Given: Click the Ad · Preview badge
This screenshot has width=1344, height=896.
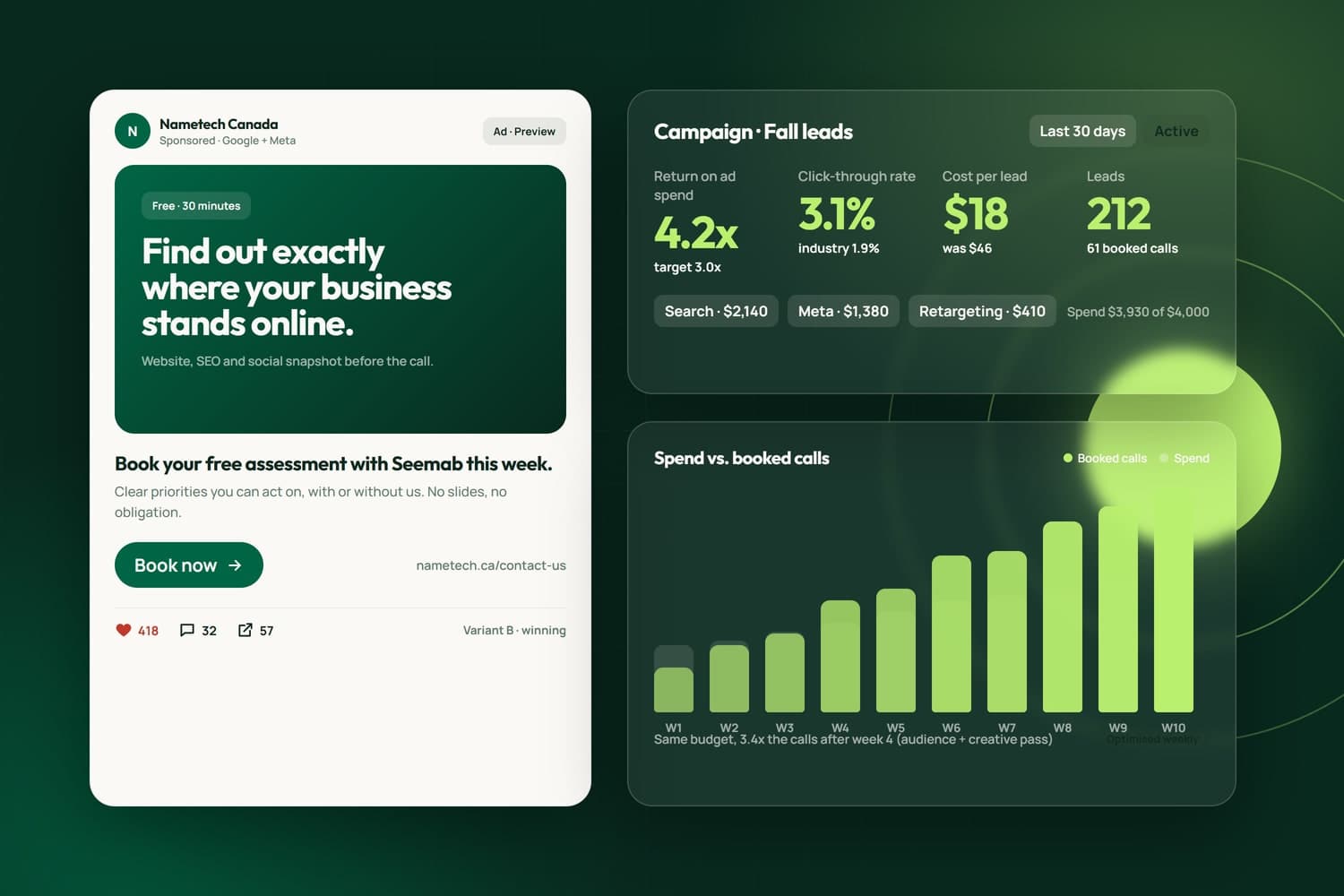Looking at the screenshot, I should pos(524,132).
